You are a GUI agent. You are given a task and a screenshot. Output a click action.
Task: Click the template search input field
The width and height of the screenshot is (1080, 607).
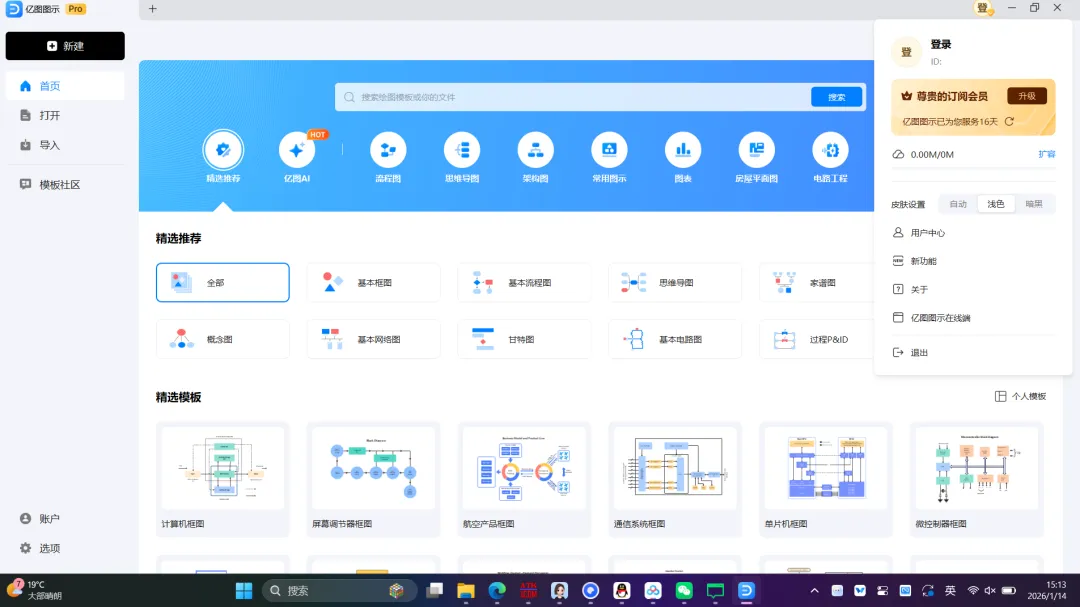tap(572, 97)
